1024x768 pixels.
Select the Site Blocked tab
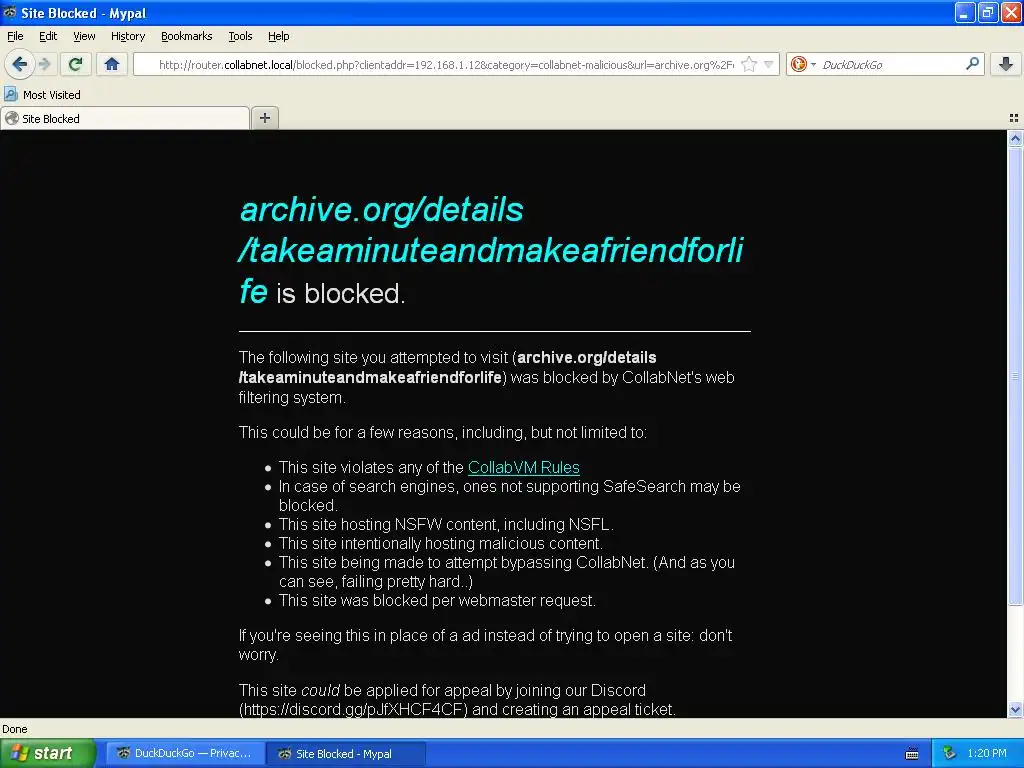pyautogui.click(x=125, y=118)
